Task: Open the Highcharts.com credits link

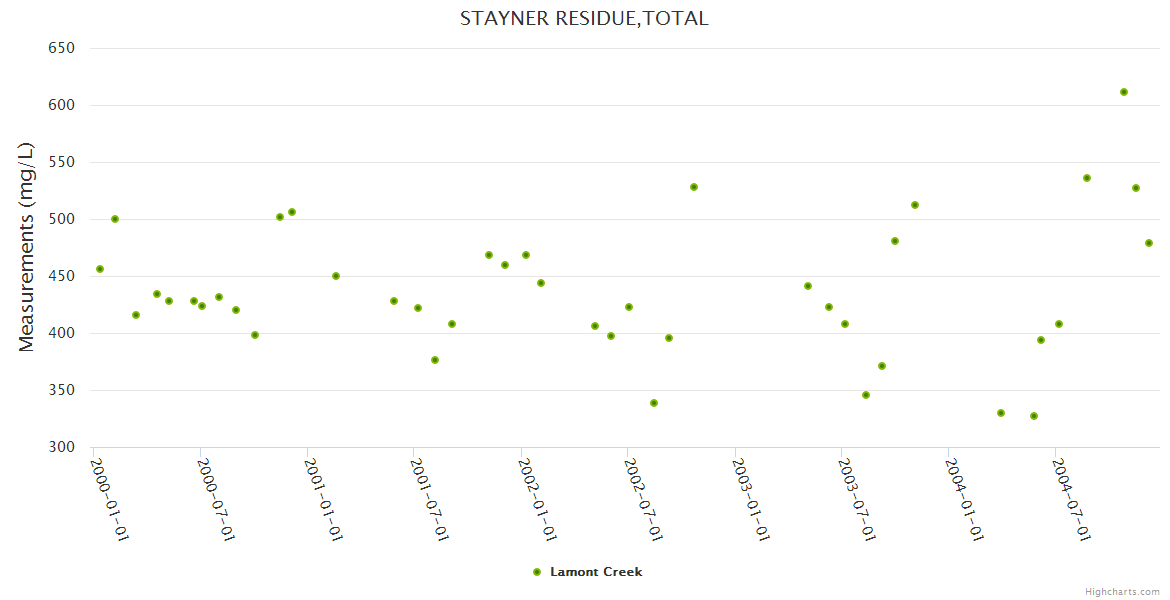Action: [1122, 591]
